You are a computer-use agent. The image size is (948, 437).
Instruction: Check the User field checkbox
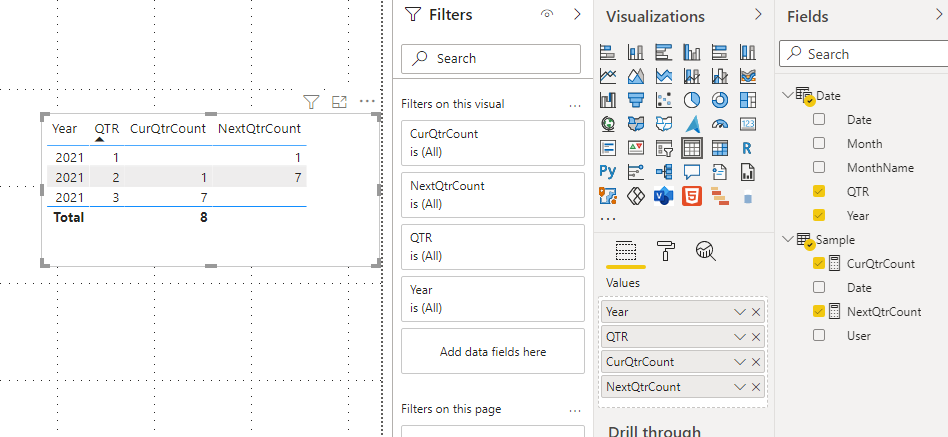tap(819, 335)
